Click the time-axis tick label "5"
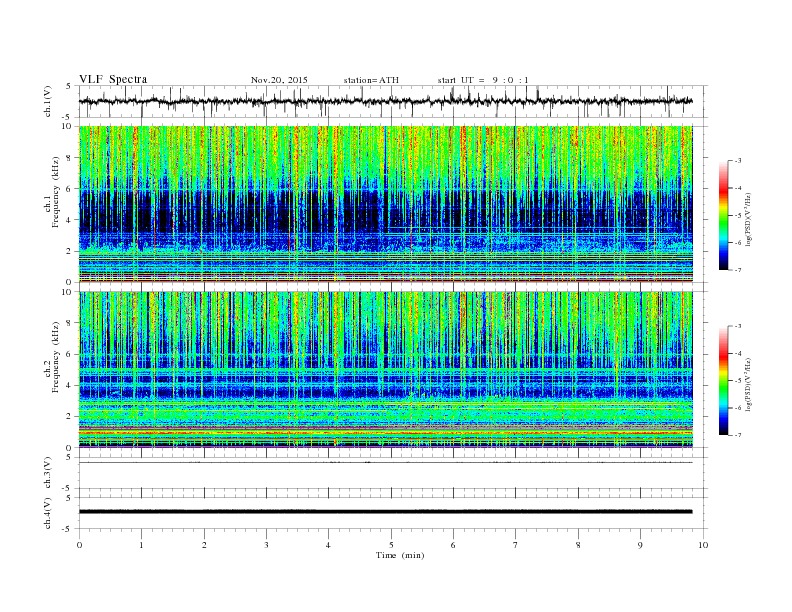The image size is (792, 612). [391, 545]
